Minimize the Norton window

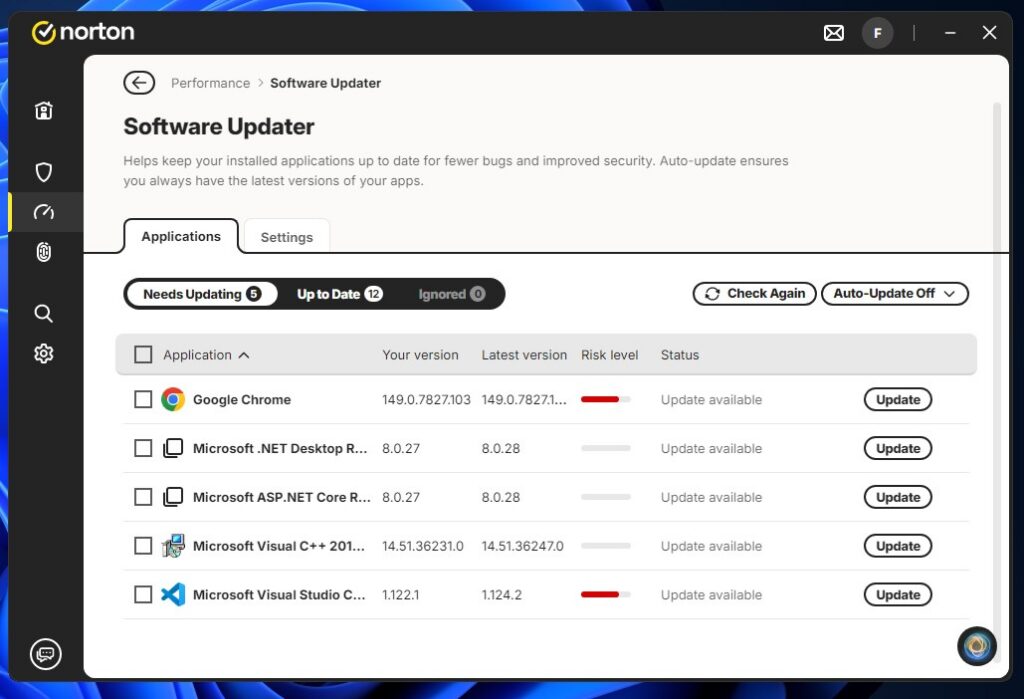click(x=950, y=33)
